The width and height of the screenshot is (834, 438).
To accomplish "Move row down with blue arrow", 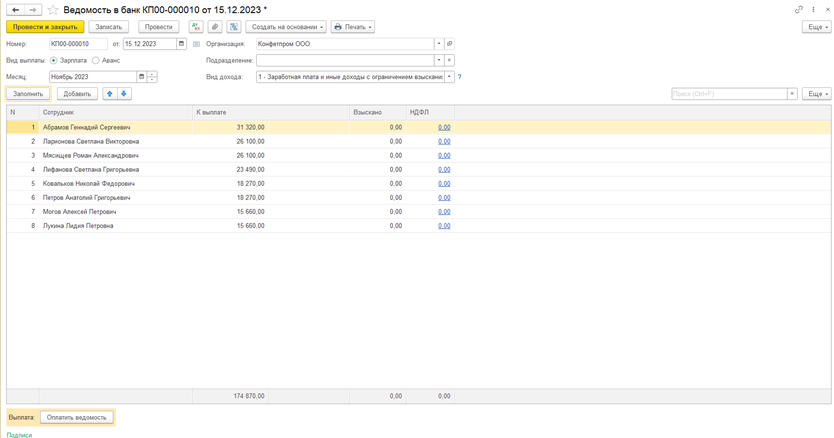I will [x=124, y=94].
